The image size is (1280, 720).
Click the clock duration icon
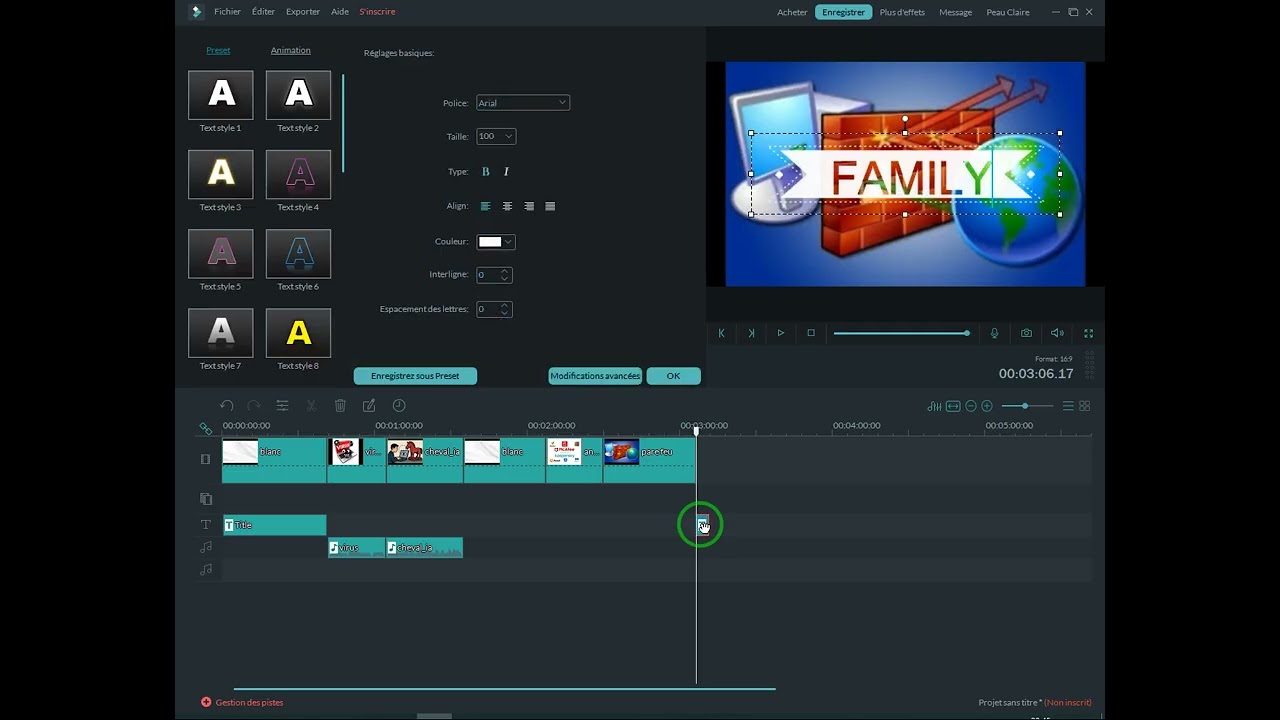399,406
